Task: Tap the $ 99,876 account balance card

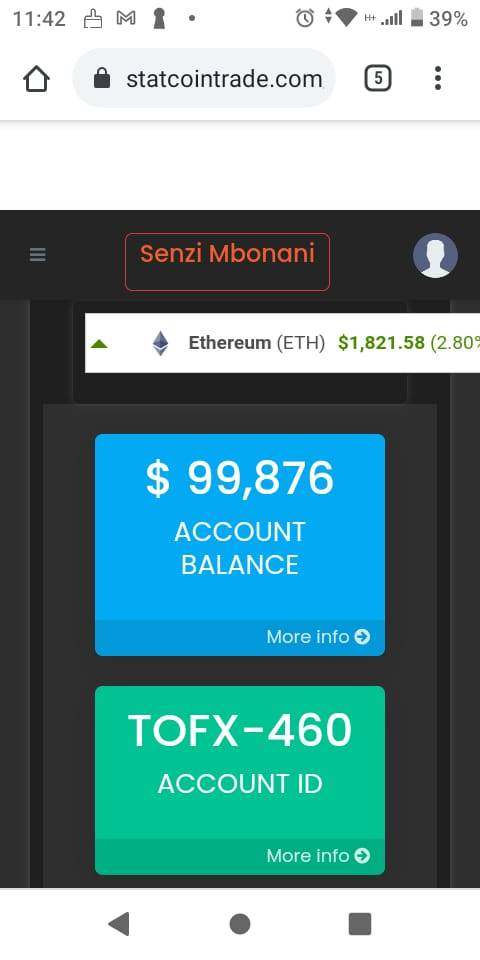Action: pos(240,545)
